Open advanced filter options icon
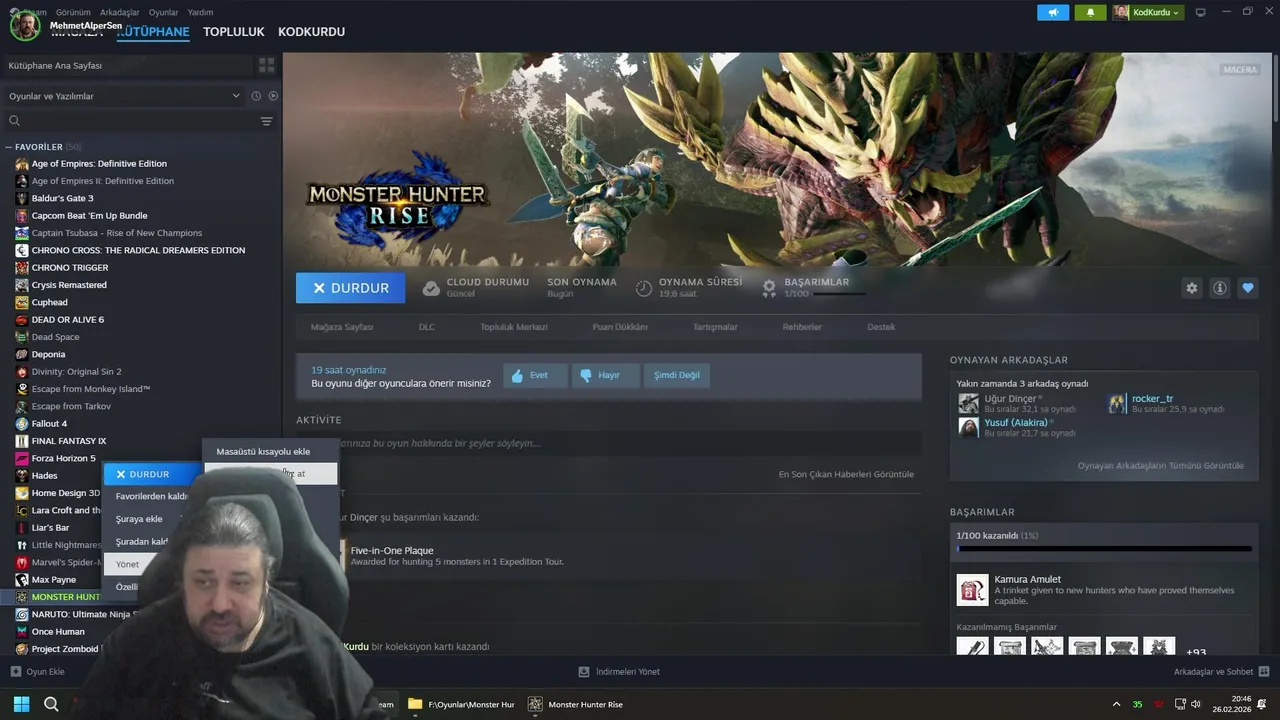The width and height of the screenshot is (1280, 720). click(x=266, y=121)
